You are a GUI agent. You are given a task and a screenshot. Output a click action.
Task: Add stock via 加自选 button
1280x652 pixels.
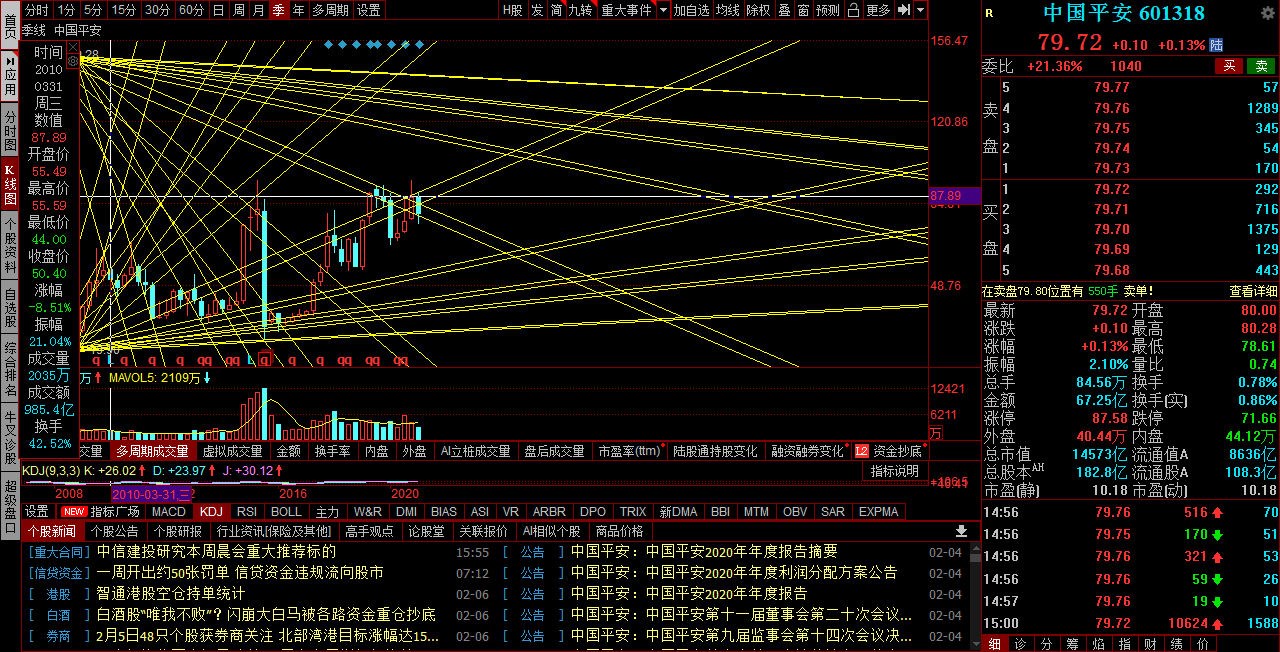[x=691, y=10]
